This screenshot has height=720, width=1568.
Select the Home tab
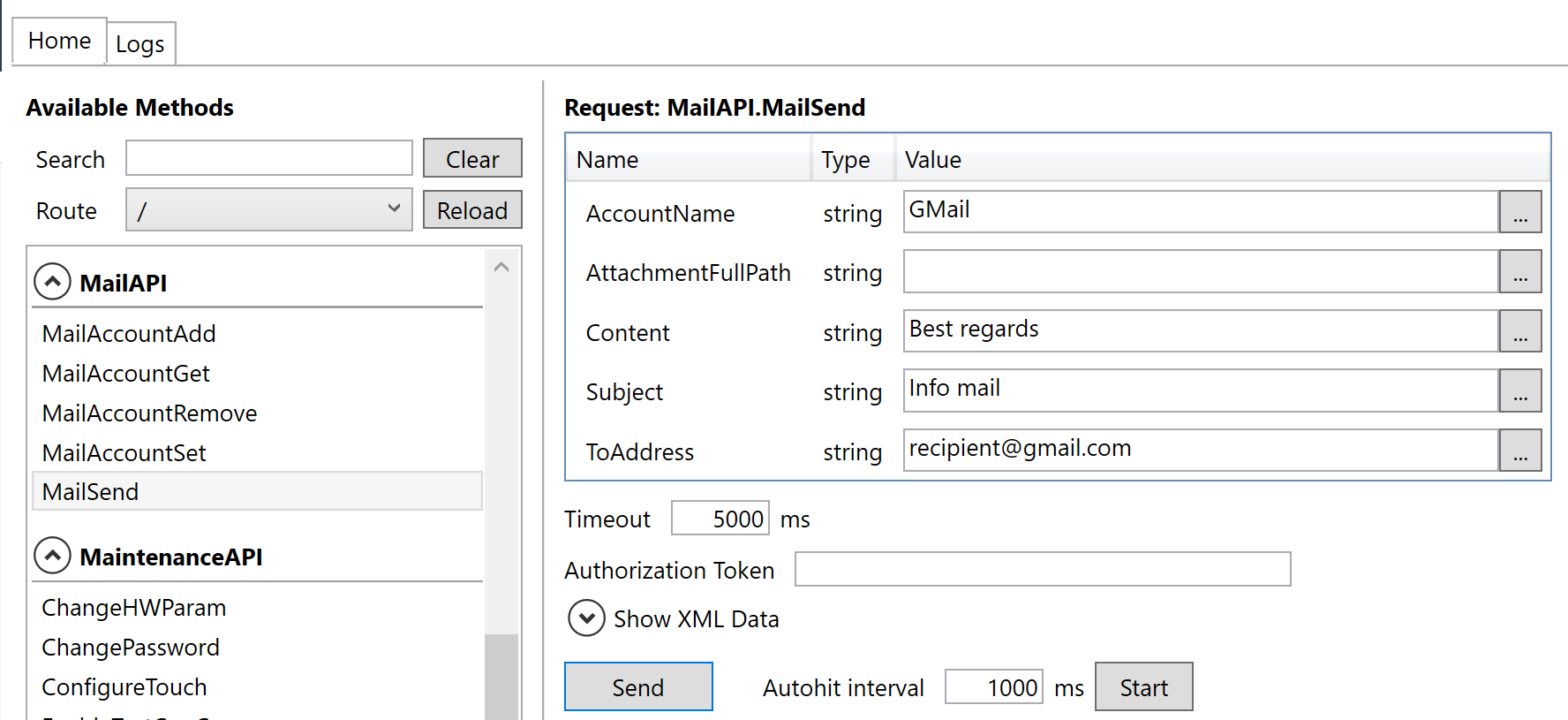point(59,41)
